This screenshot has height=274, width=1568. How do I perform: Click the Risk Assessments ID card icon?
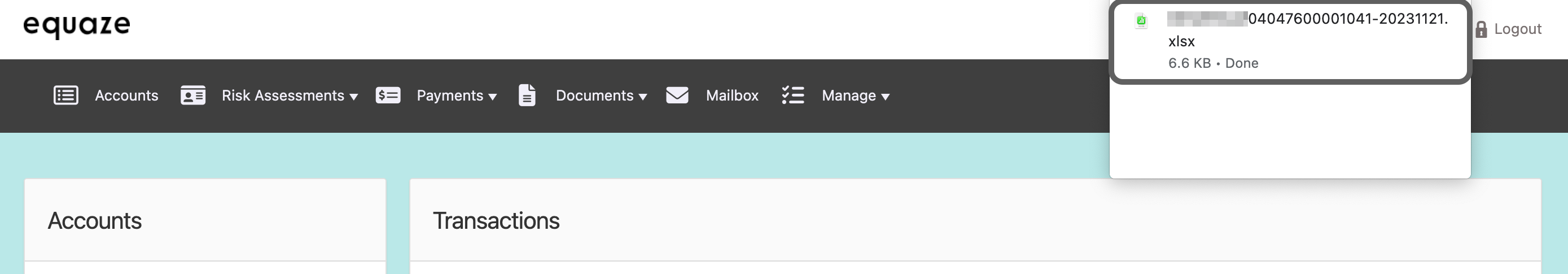193,95
